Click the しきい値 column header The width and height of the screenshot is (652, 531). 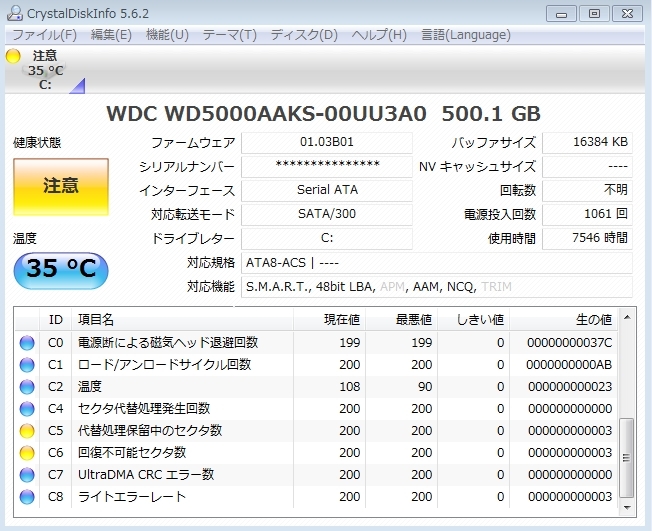pyautogui.click(x=474, y=320)
